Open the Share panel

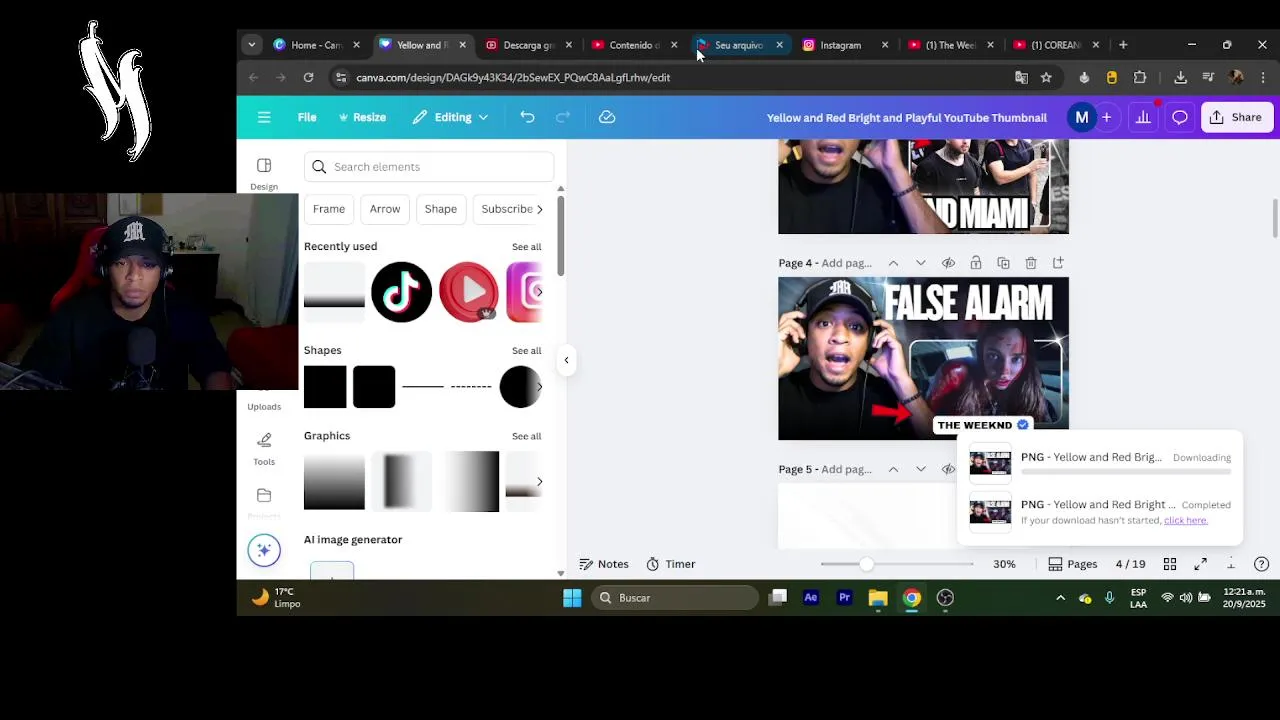coord(1236,117)
